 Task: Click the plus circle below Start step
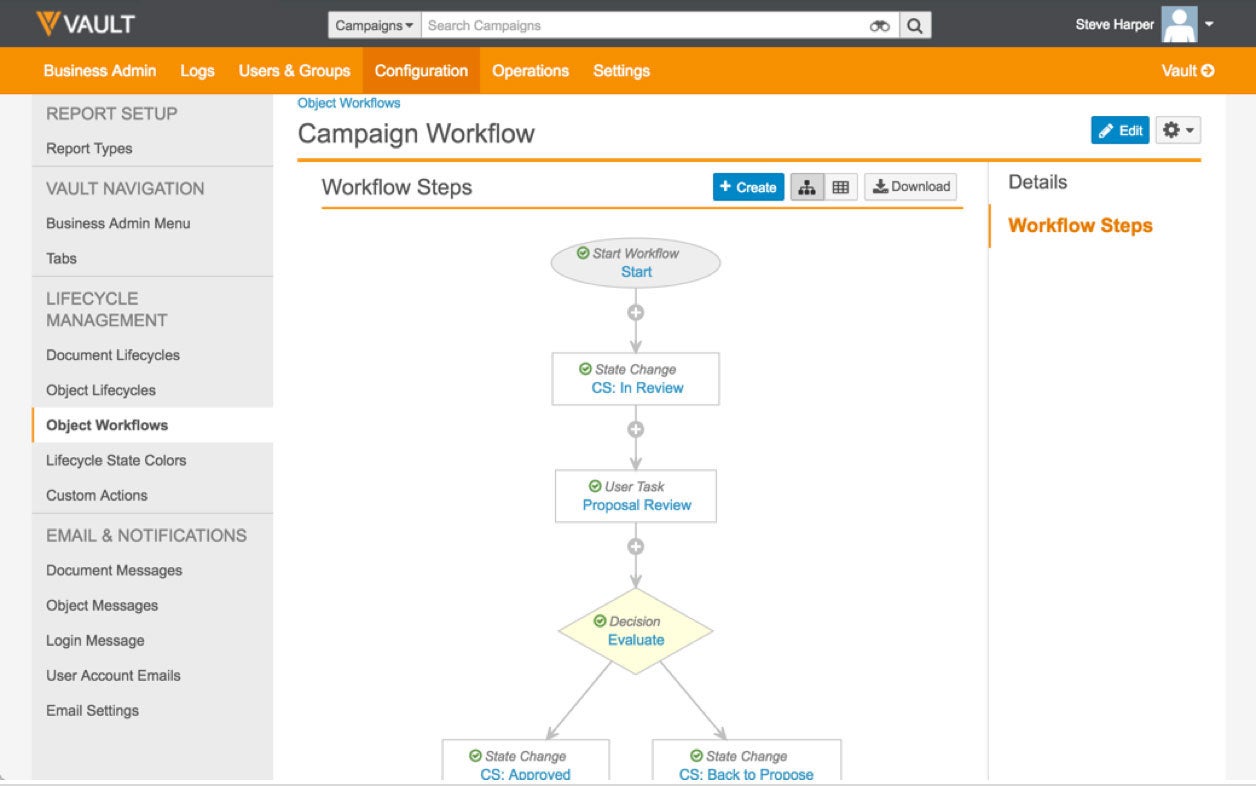tap(635, 312)
